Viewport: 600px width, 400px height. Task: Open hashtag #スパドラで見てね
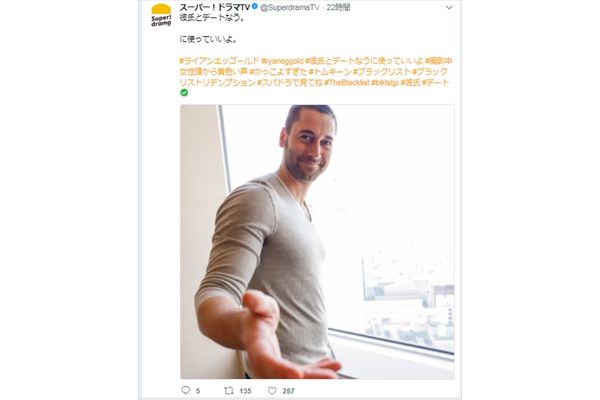click(290, 82)
